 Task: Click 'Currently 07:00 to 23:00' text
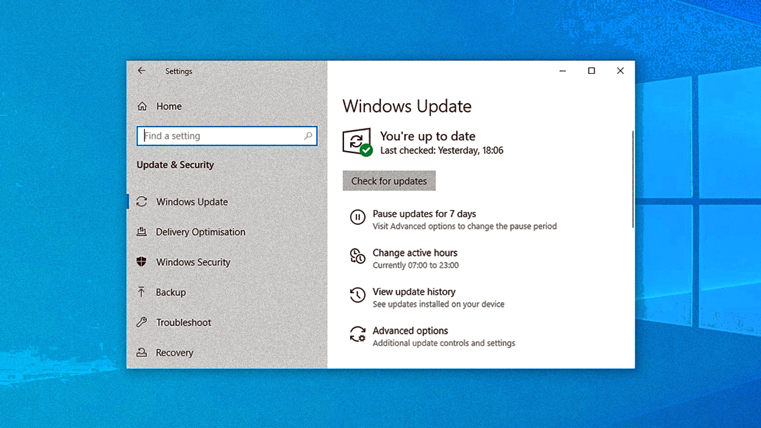415,265
